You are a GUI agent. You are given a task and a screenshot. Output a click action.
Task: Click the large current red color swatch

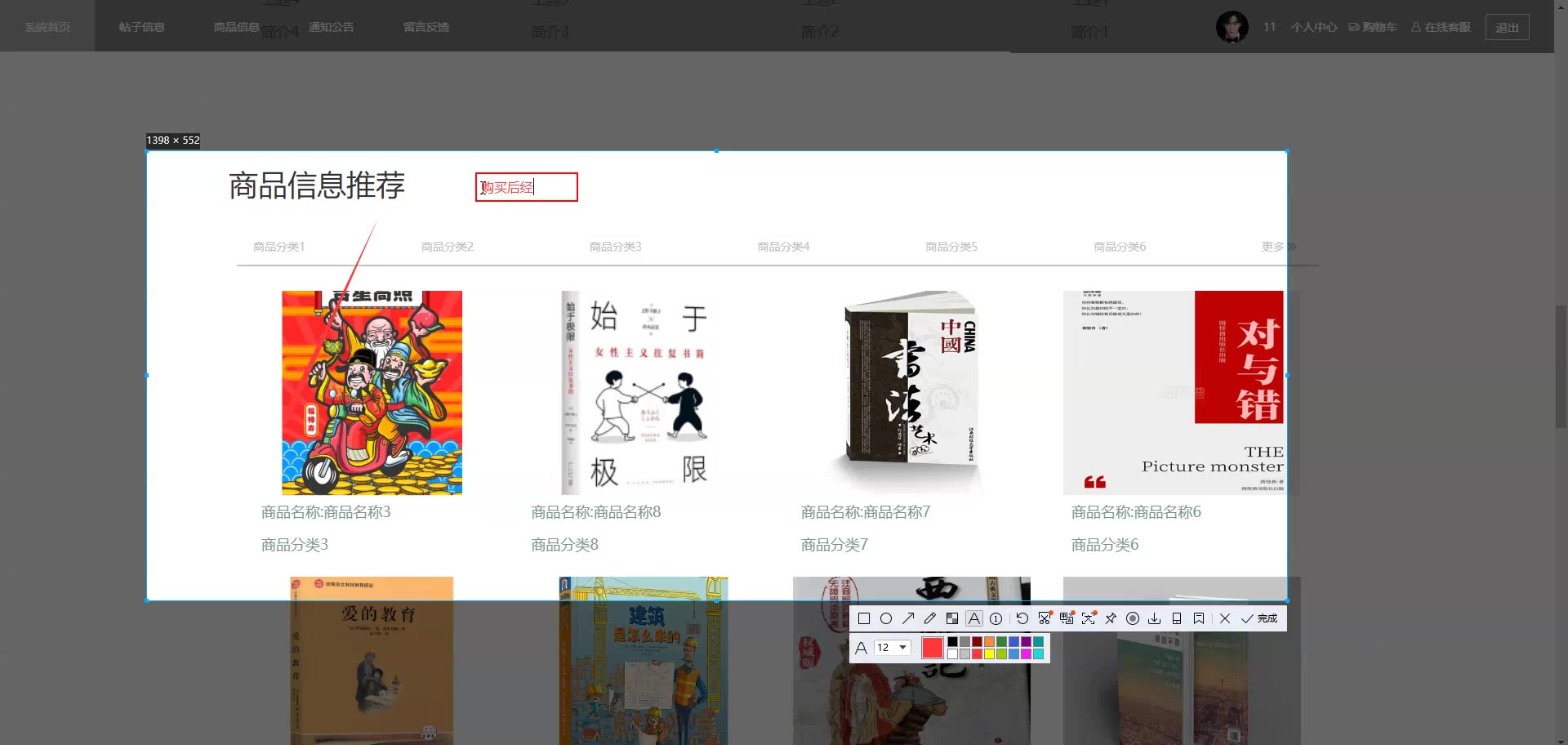(x=933, y=648)
